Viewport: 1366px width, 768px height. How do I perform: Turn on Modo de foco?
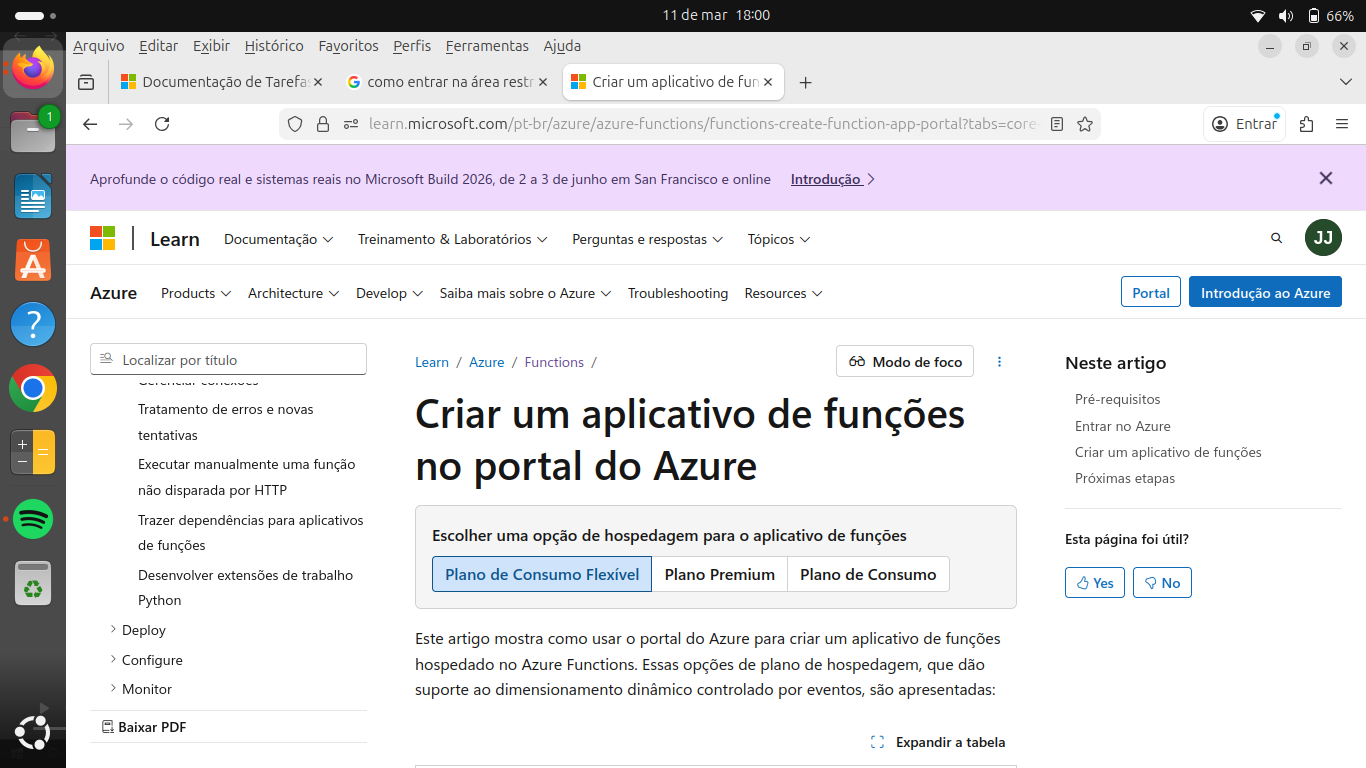905,362
